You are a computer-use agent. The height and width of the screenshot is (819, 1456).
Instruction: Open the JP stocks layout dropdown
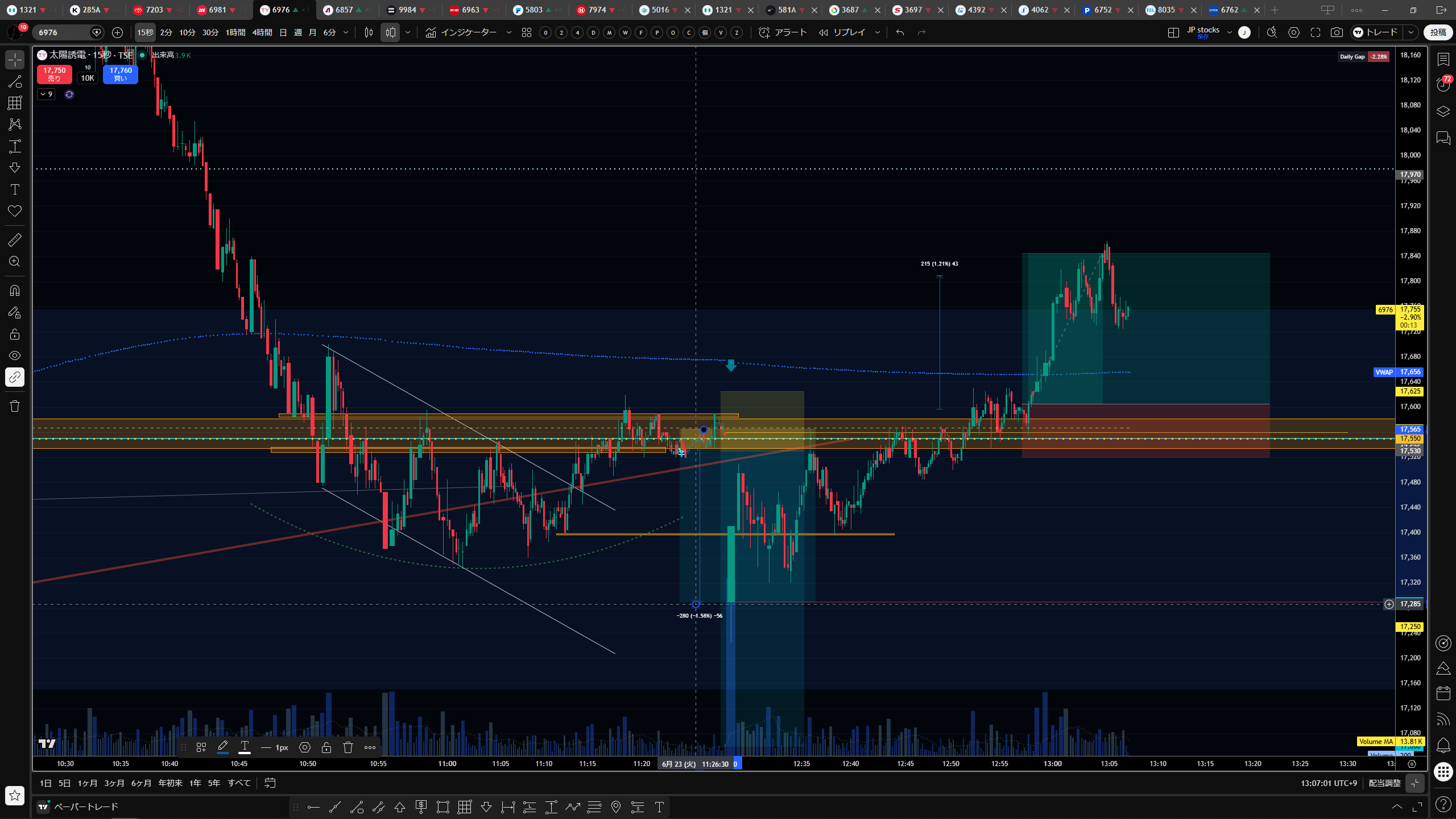click(1230, 32)
